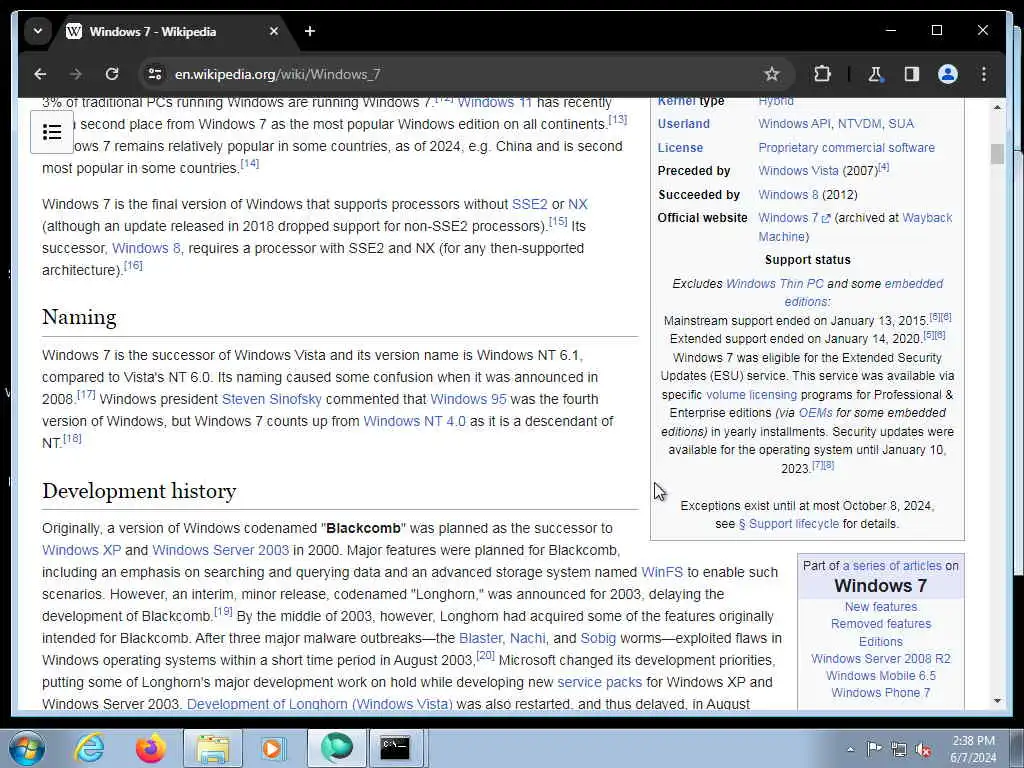The image size is (1024, 768).
Task: Open Removed features sidebar link
Action: (880, 624)
